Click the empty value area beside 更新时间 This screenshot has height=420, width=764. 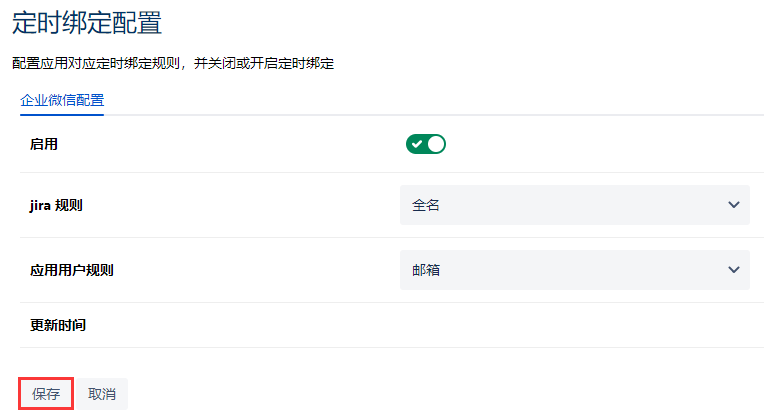pos(574,325)
